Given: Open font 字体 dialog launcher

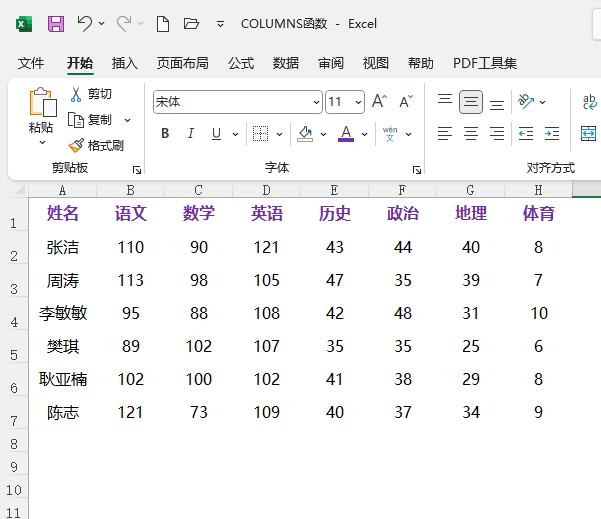Looking at the screenshot, I should coord(417,170).
